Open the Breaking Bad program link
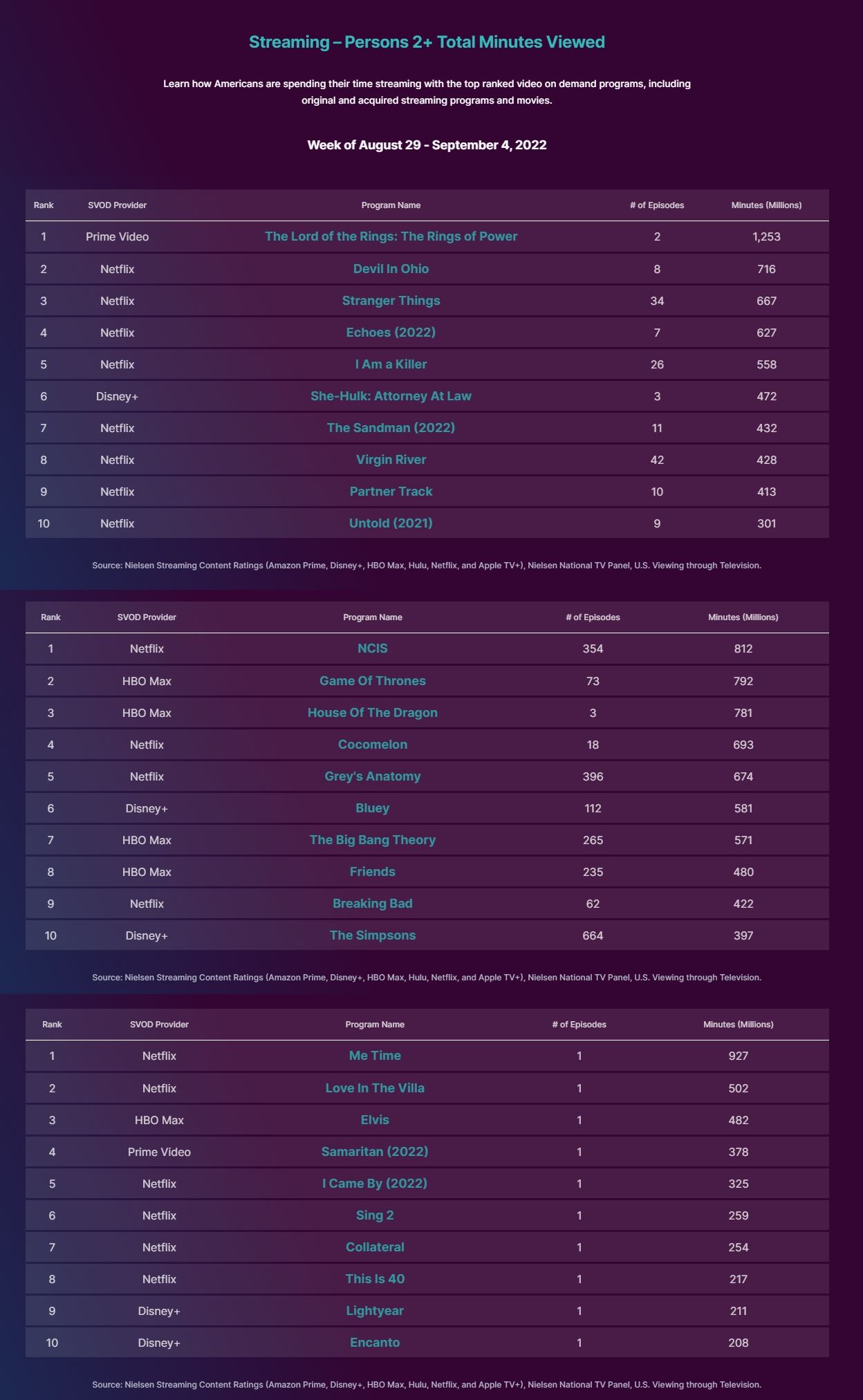The width and height of the screenshot is (863, 1400). [x=372, y=904]
